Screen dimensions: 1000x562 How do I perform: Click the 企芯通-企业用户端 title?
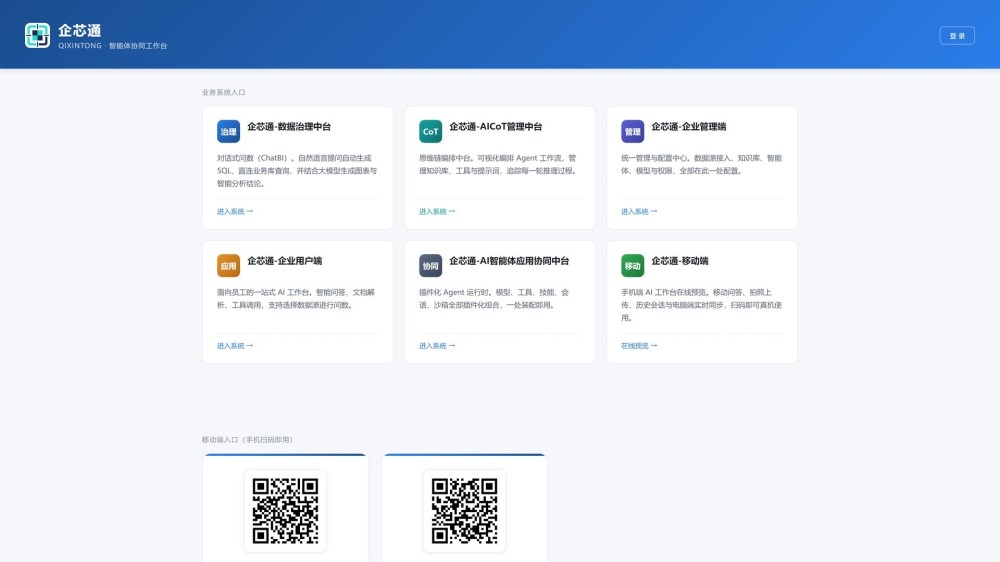click(284, 261)
